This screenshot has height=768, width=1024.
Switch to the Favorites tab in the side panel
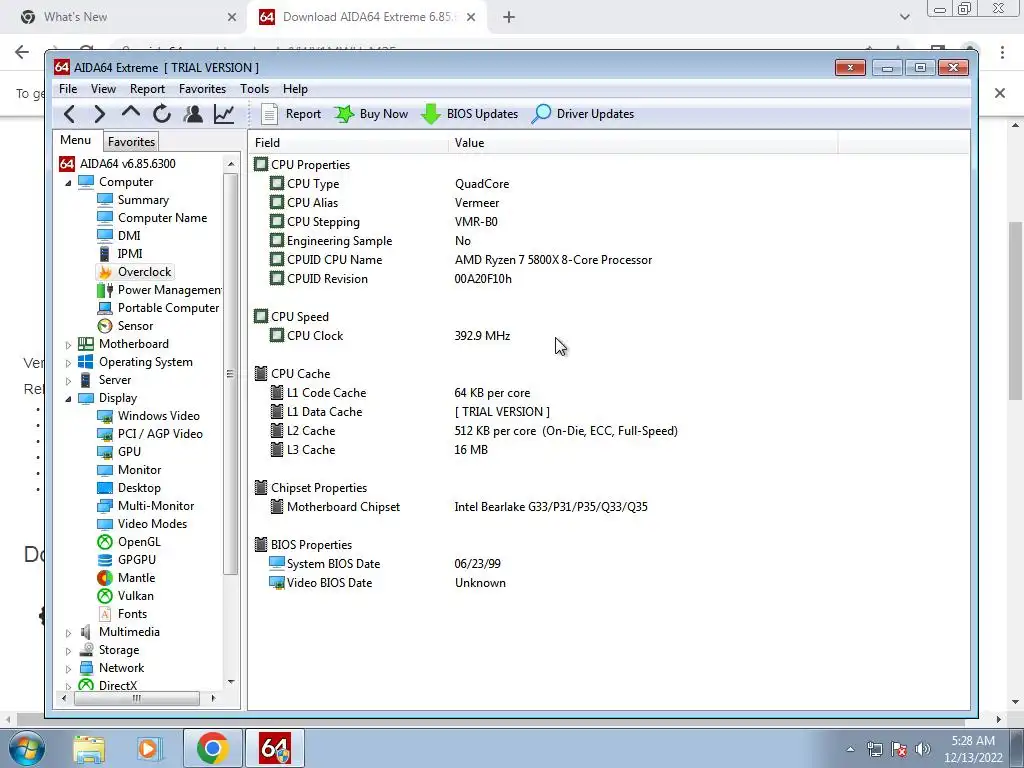pyautogui.click(x=131, y=142)
